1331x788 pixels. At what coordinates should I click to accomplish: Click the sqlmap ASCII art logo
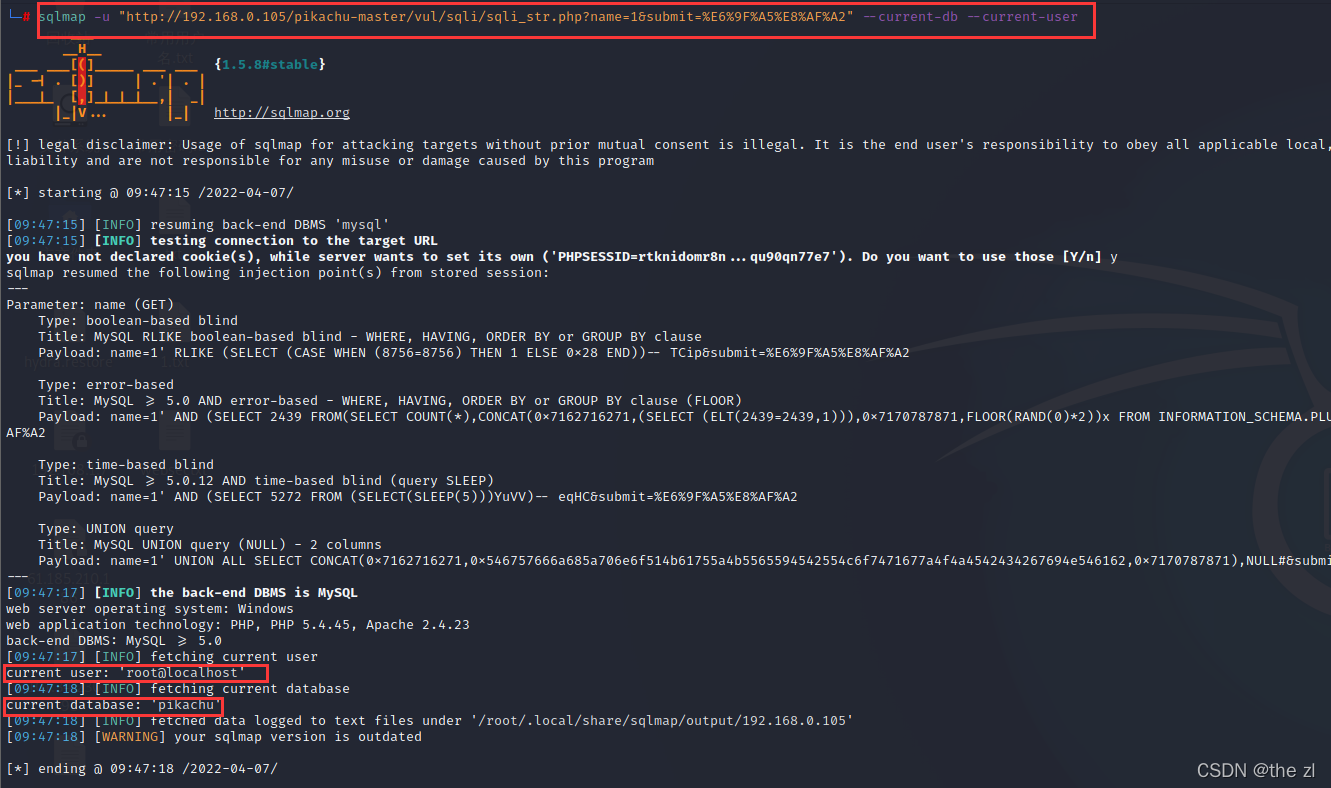pyautogui.click(x=106, y=84)
